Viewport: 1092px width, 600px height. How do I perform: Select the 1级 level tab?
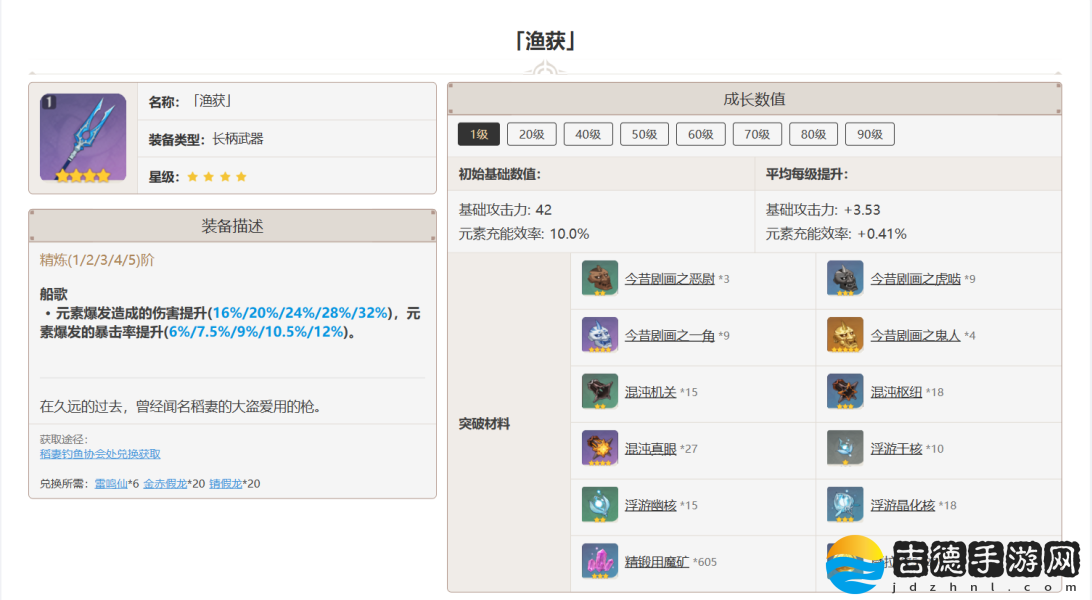(x=479, y=134)
